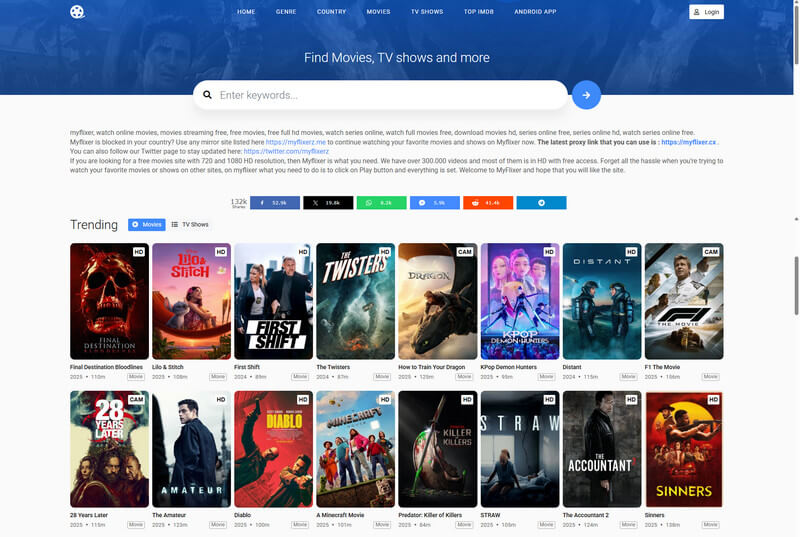Open The Twisters movie poster
The width and height of the screenshot is (800, 537).
coord(356,301)
